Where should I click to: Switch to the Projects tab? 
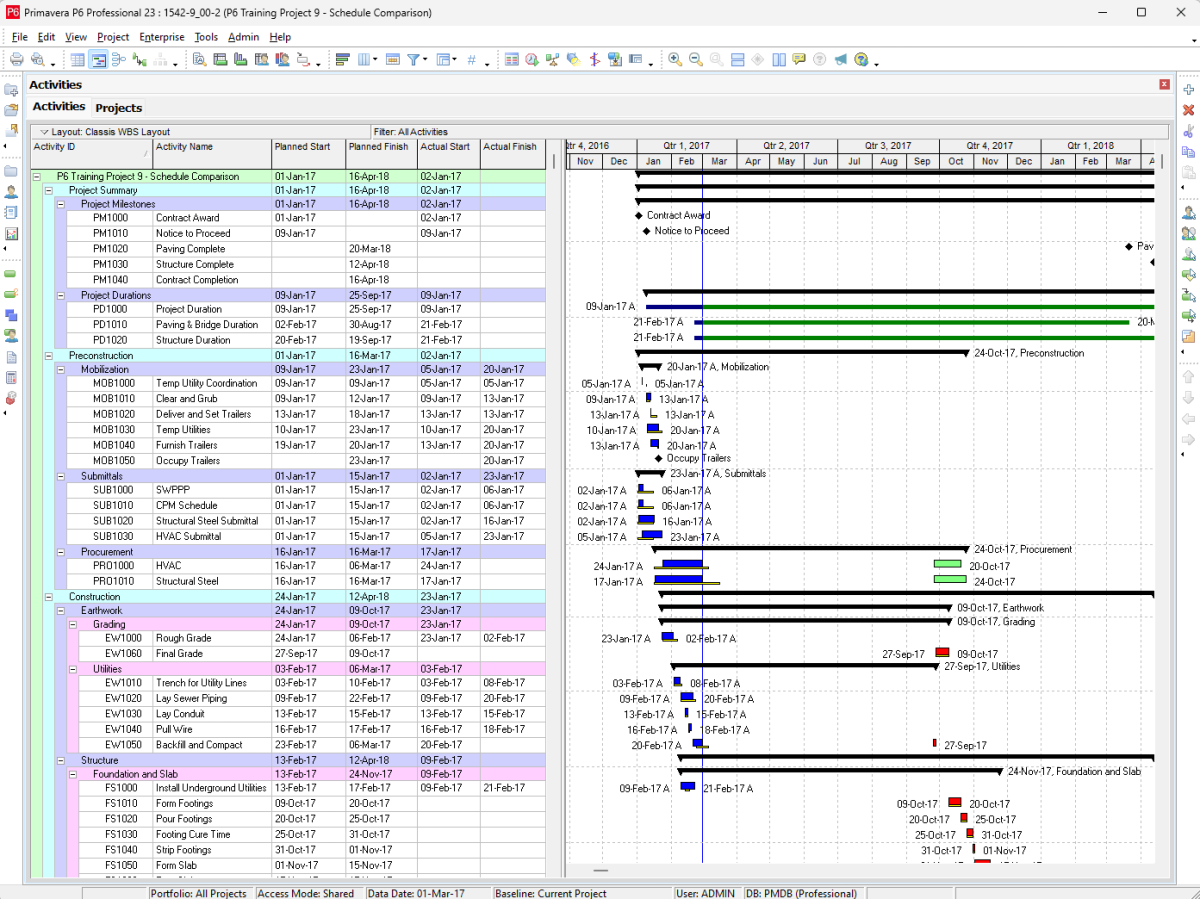coord(119,108)
